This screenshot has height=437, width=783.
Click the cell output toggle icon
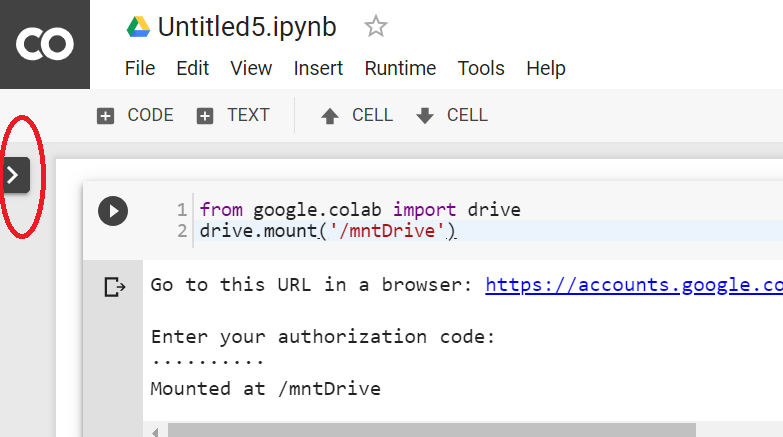coord(115,288)
